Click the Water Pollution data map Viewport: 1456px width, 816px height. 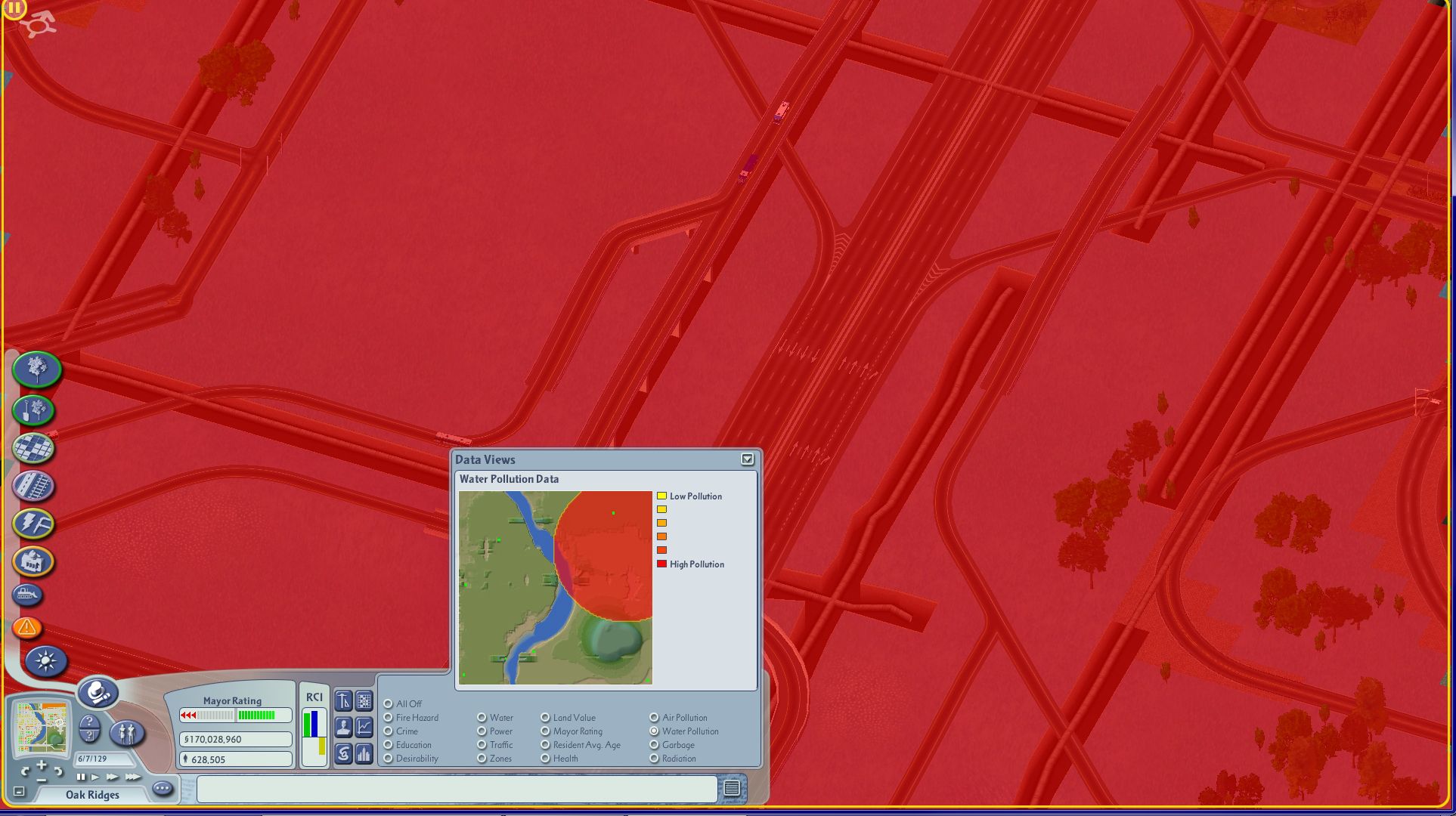point(555,588)
